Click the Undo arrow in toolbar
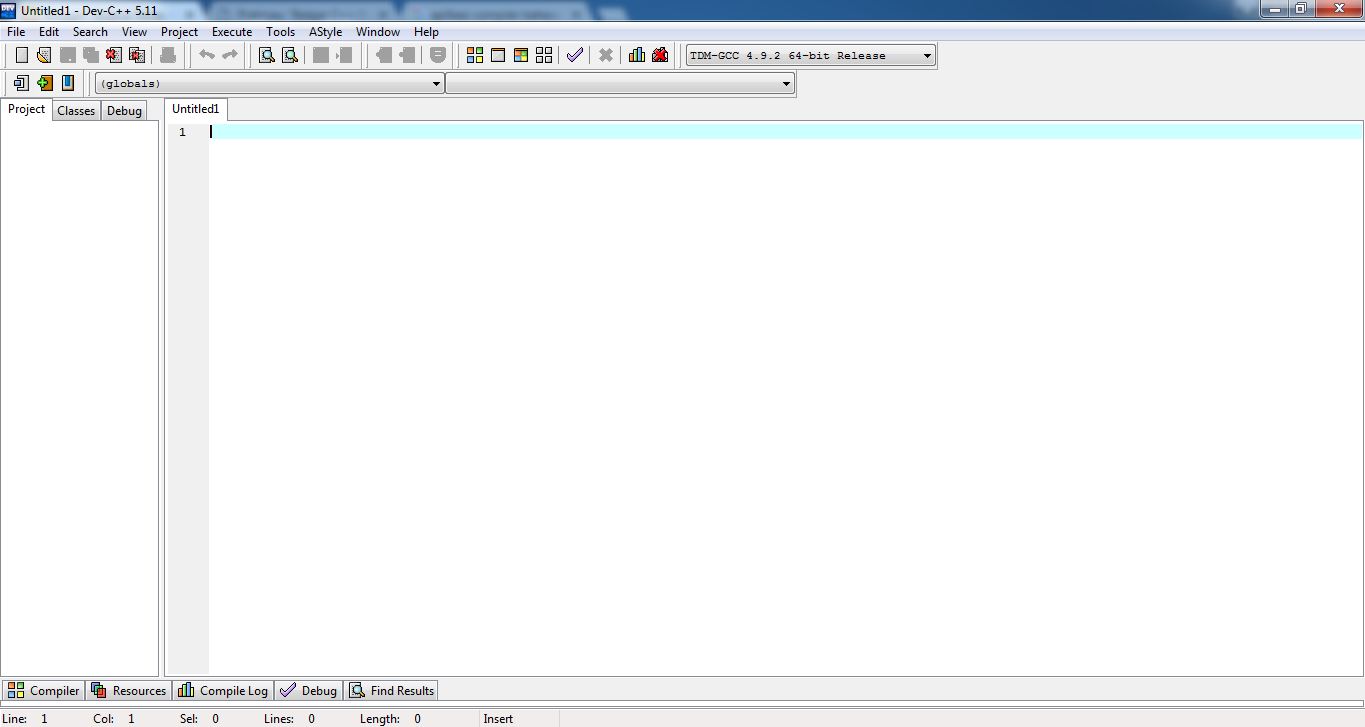The height and width of the screenshot is (727, 1365). point(207,55)
